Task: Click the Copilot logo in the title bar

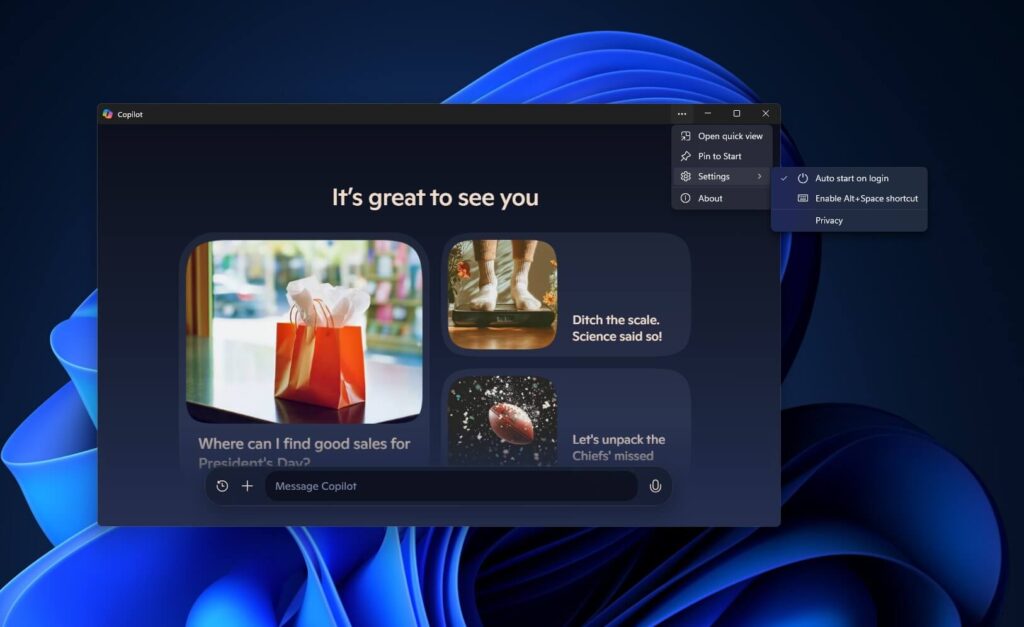Action: 110,113
